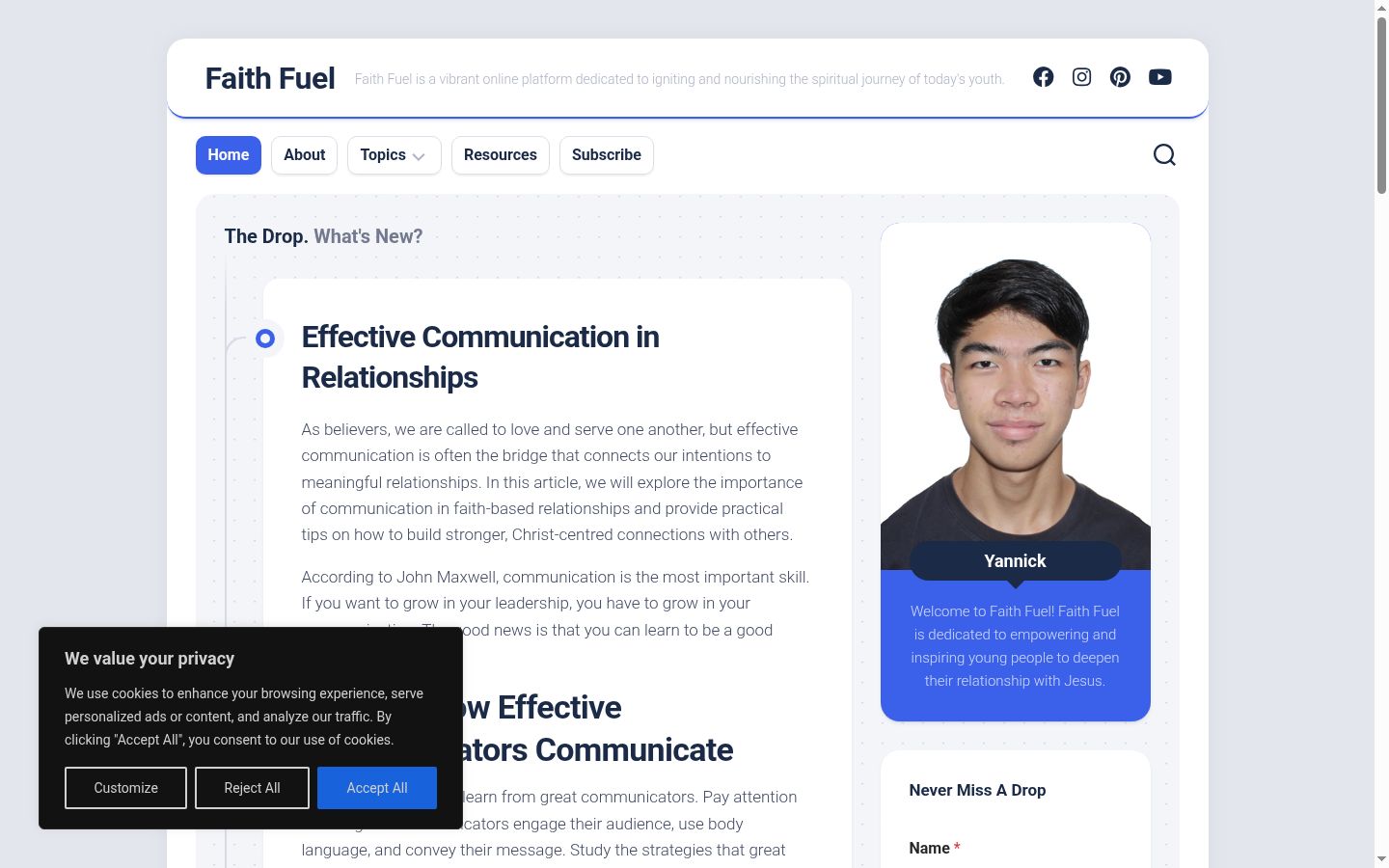
Task: Open the Facebook social icon
Action: click(1043, 77)
